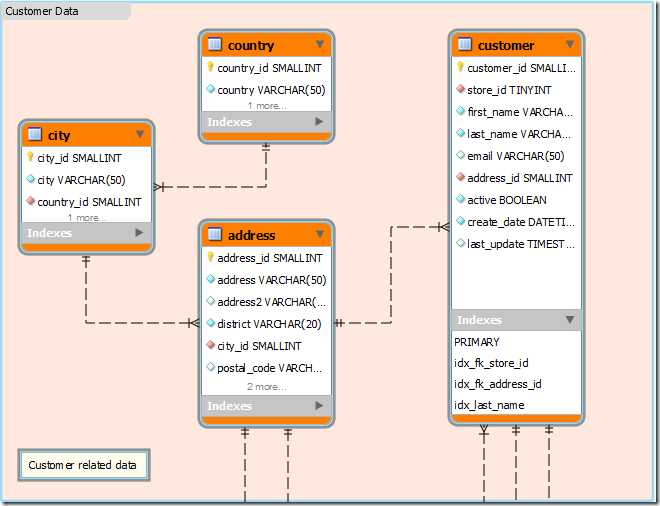Viewport: 660px width, 506px height.
Task: Collapse the country table with header arrow
Action: [x=320, y=44]
